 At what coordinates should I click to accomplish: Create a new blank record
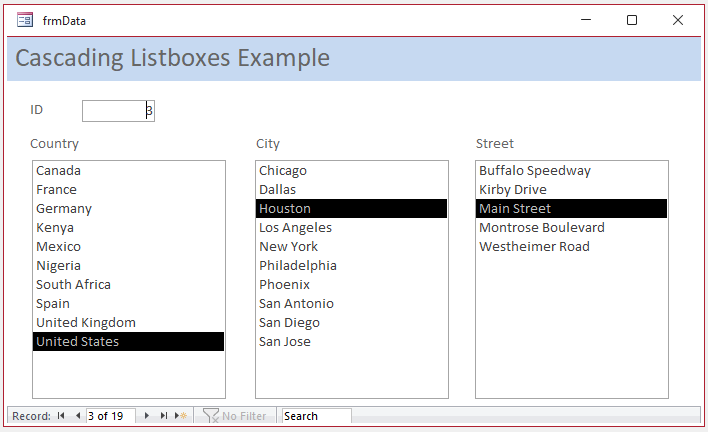181,416
